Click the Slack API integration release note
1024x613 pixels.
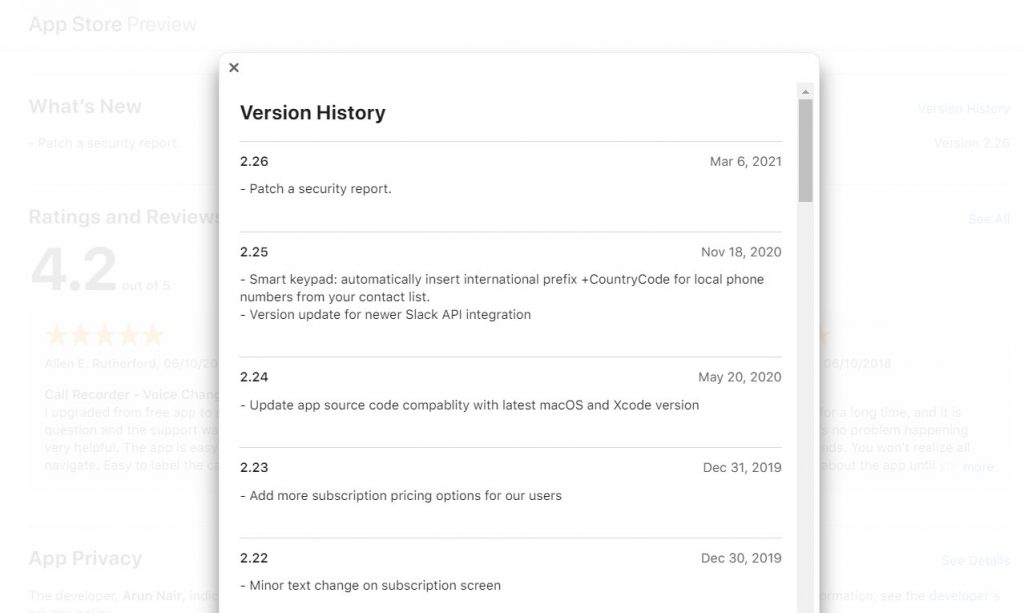(x=385, y=315)
